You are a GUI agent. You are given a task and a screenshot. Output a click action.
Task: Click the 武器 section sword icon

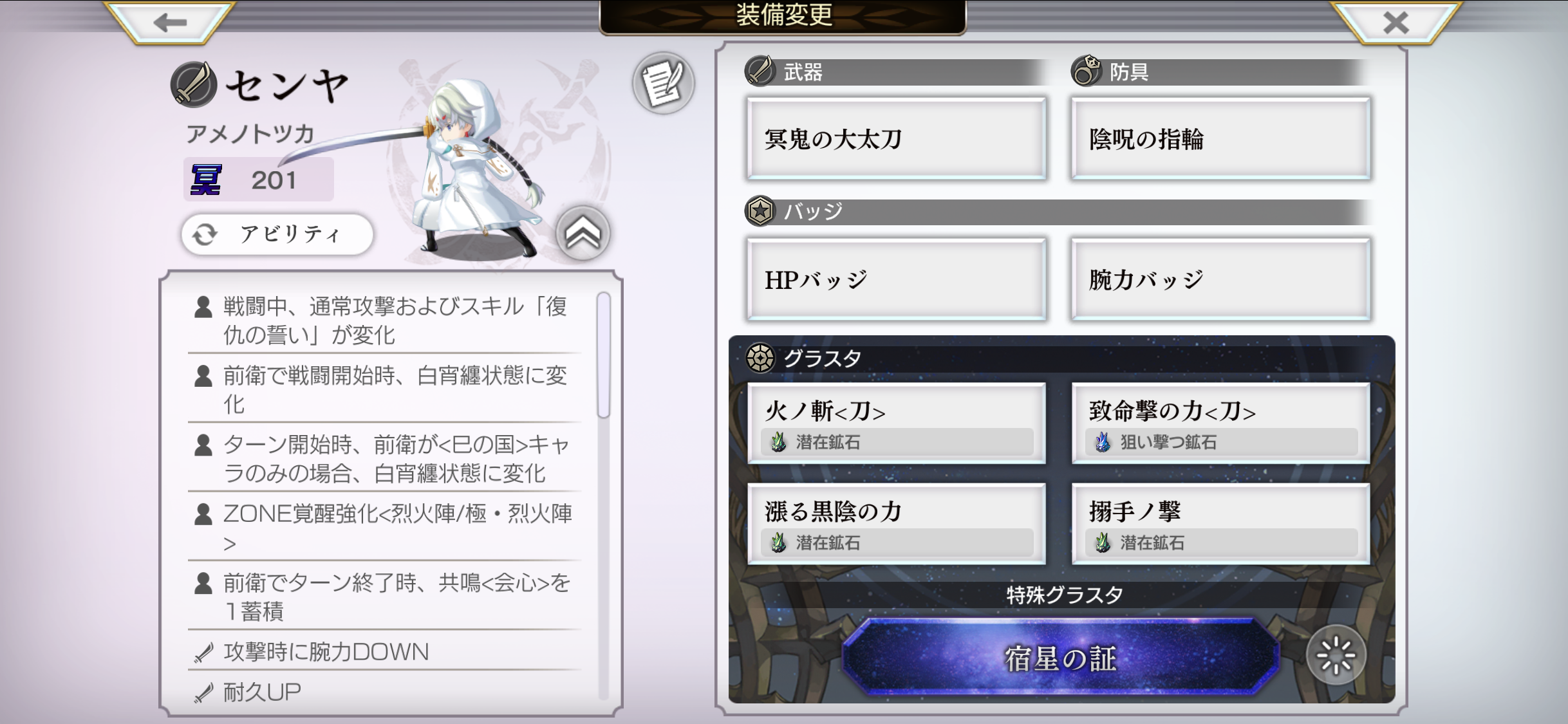click(760, 70)
